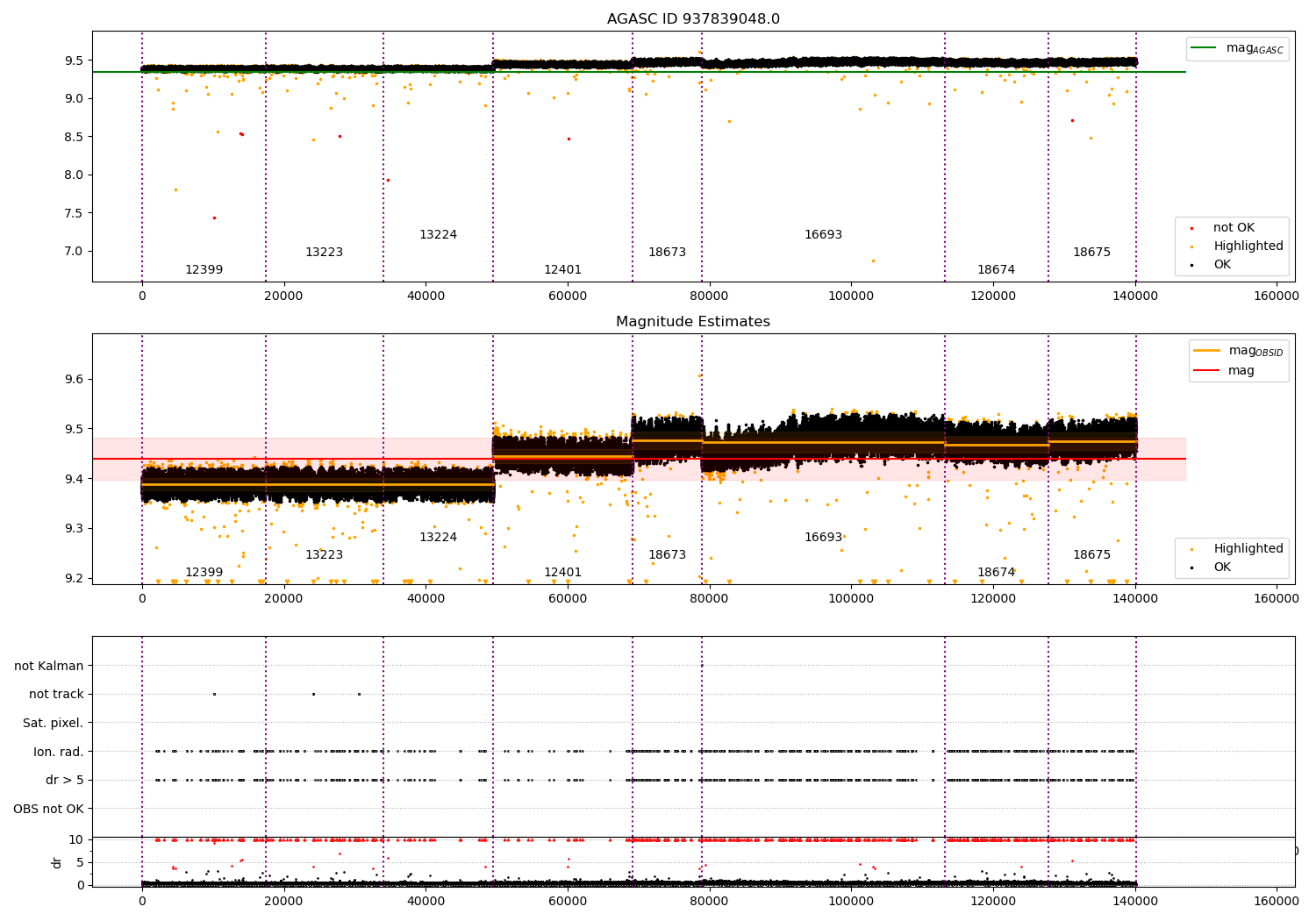Click the 'Ion. rad.' axis label
This screenshot has height=921, width=1316.
[59, 752]
